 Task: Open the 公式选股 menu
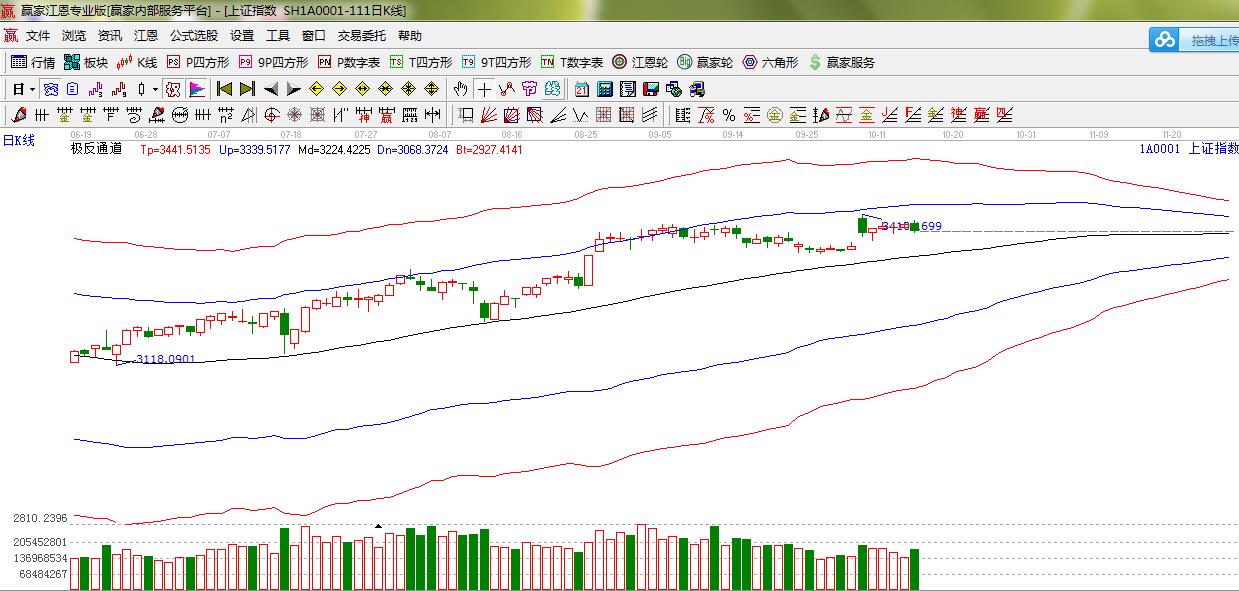click(x=194, y=36)
